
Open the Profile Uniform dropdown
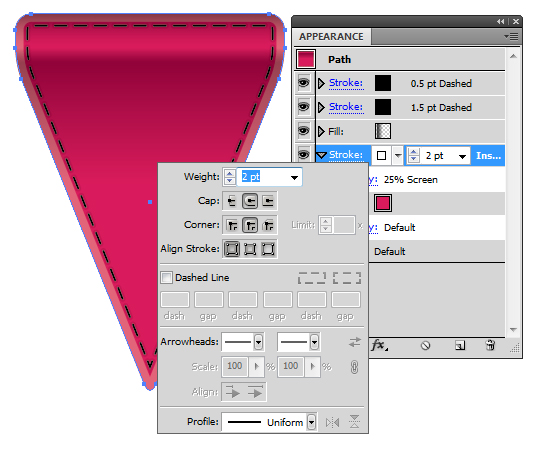coord(311,422)
